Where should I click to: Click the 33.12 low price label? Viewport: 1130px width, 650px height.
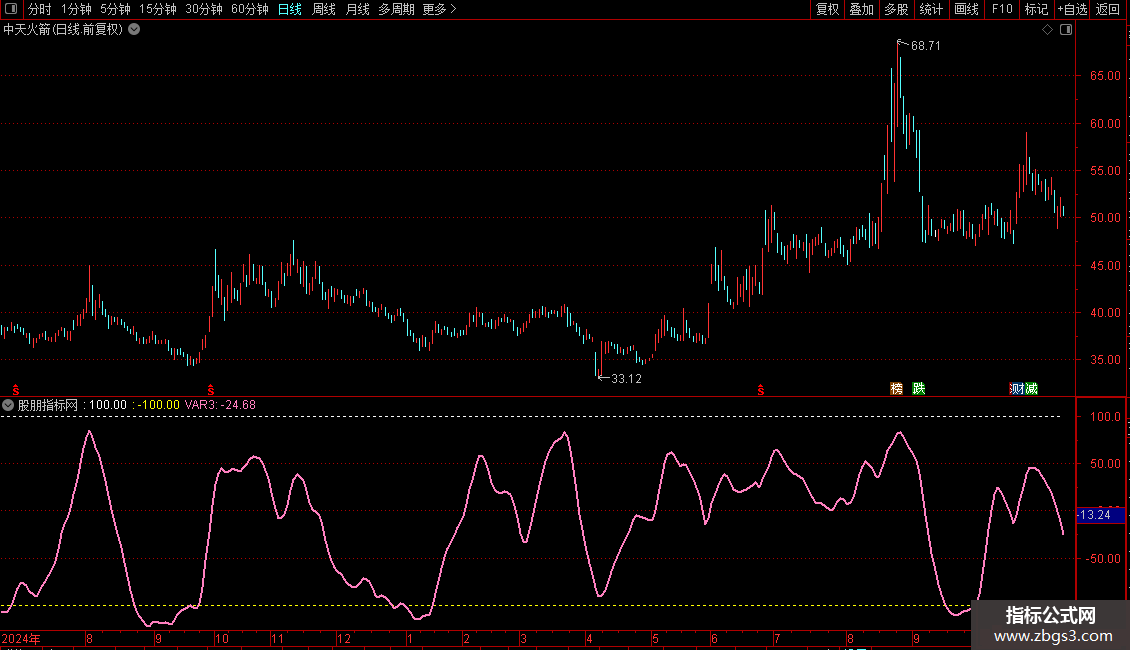pyautogui.click(x=626, y=378)
